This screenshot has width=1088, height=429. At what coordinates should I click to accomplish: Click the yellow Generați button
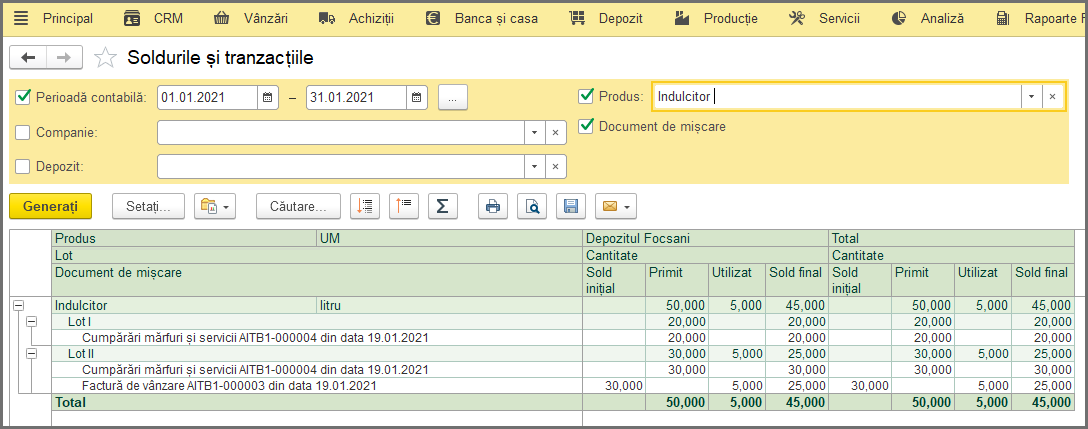(x=51, y=206)
